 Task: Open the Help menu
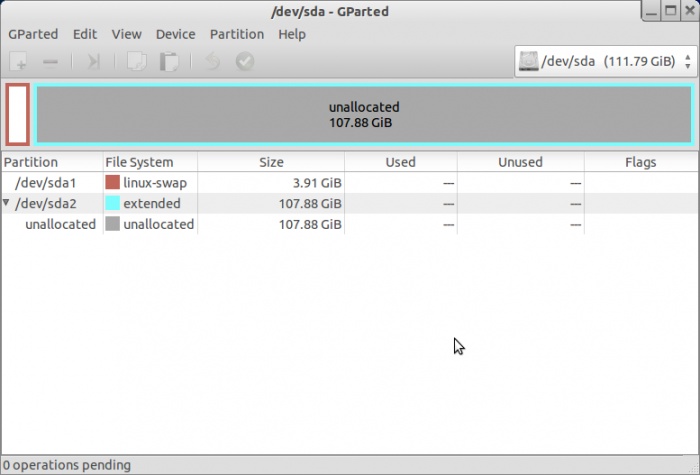coord(292,34)
